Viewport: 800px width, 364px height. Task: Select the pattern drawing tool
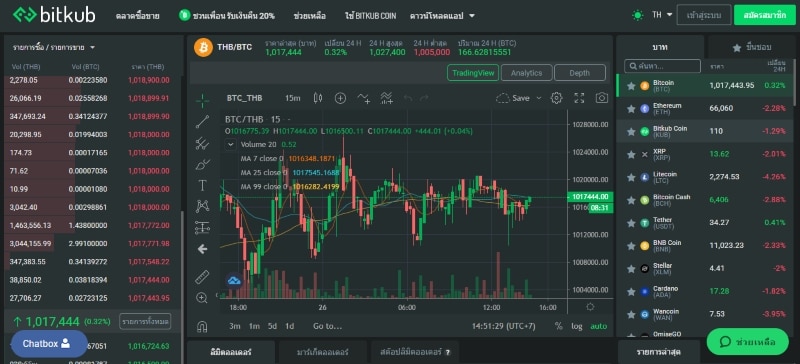click(203, 206)
